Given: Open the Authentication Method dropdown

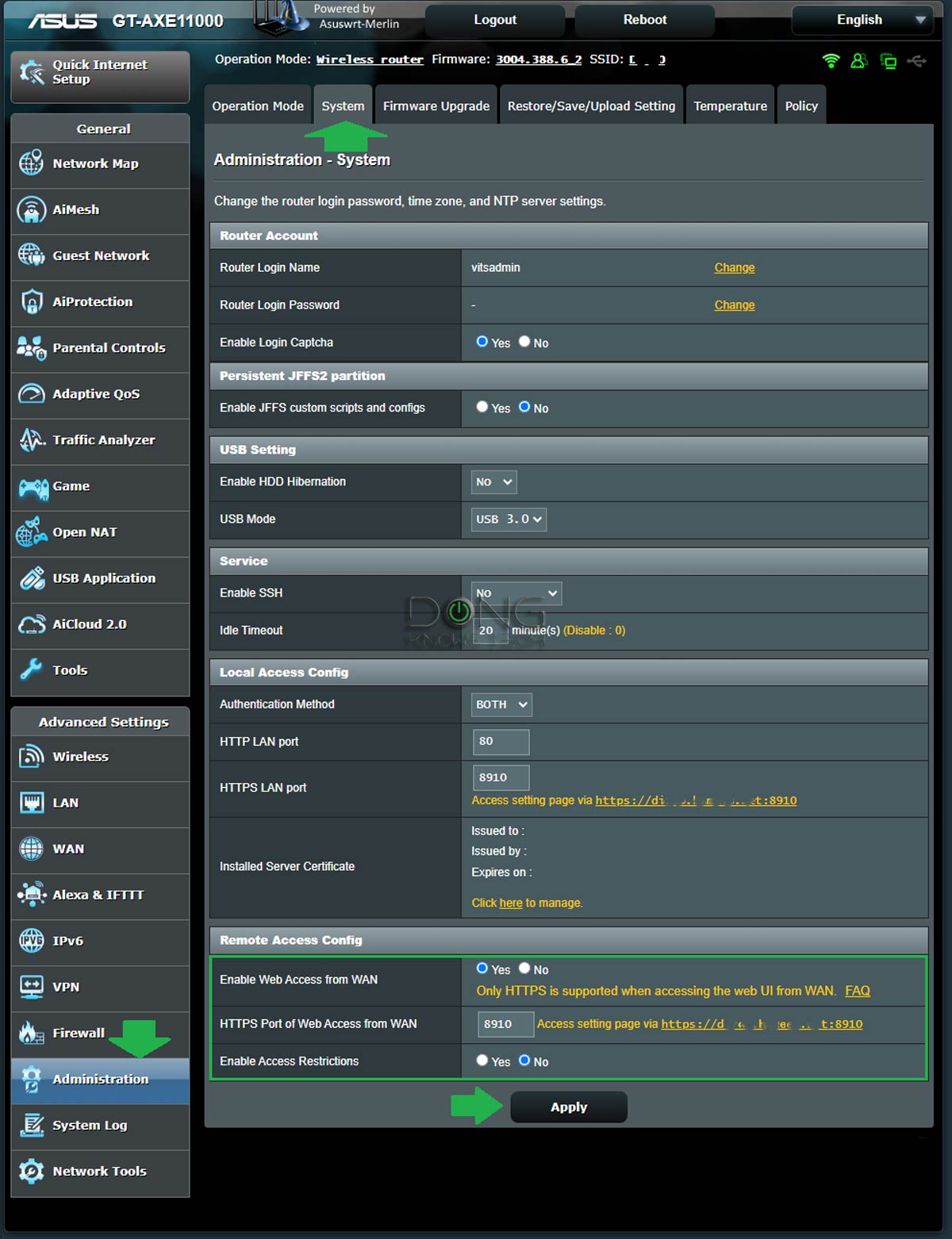Looking at the screenshot, I should pos(501,704).
